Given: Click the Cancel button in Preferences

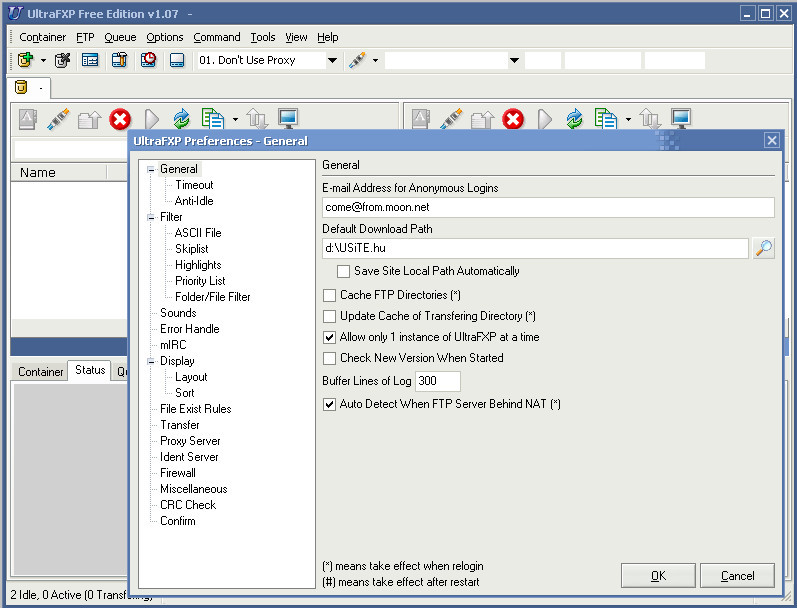Looking at the screenshot, I should point(737,575).
